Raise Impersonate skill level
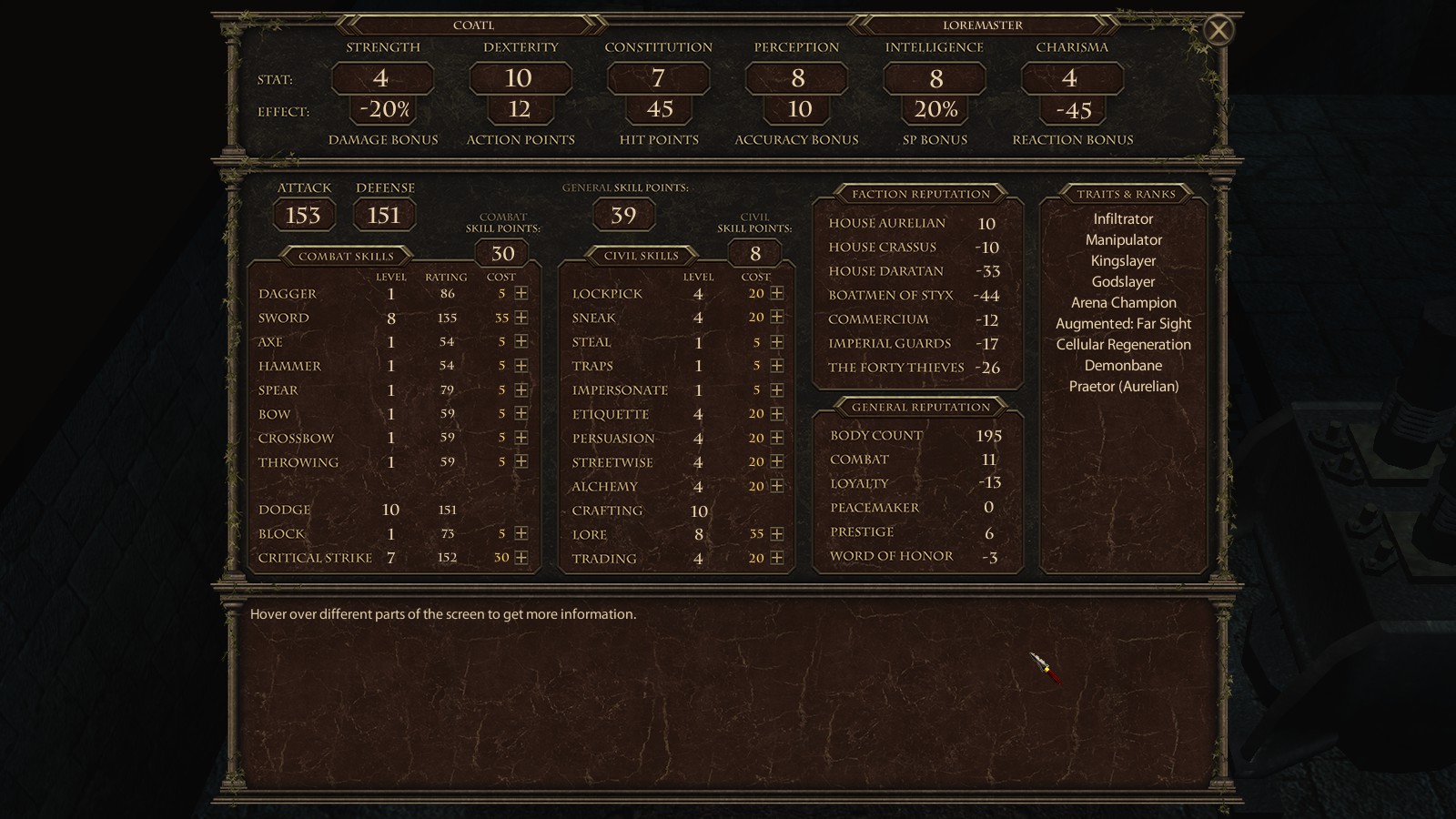 point(777,389)
